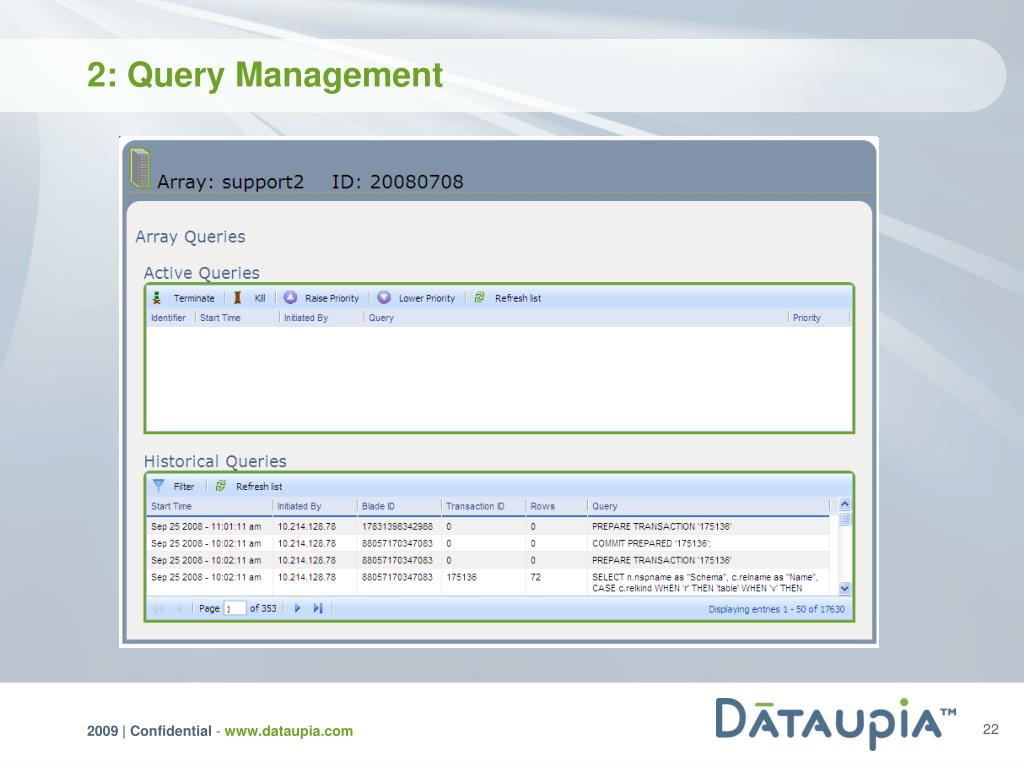Sort Historical Queries by Start Time header
The image size is (1024, 768).
click(x=171, y=506)
